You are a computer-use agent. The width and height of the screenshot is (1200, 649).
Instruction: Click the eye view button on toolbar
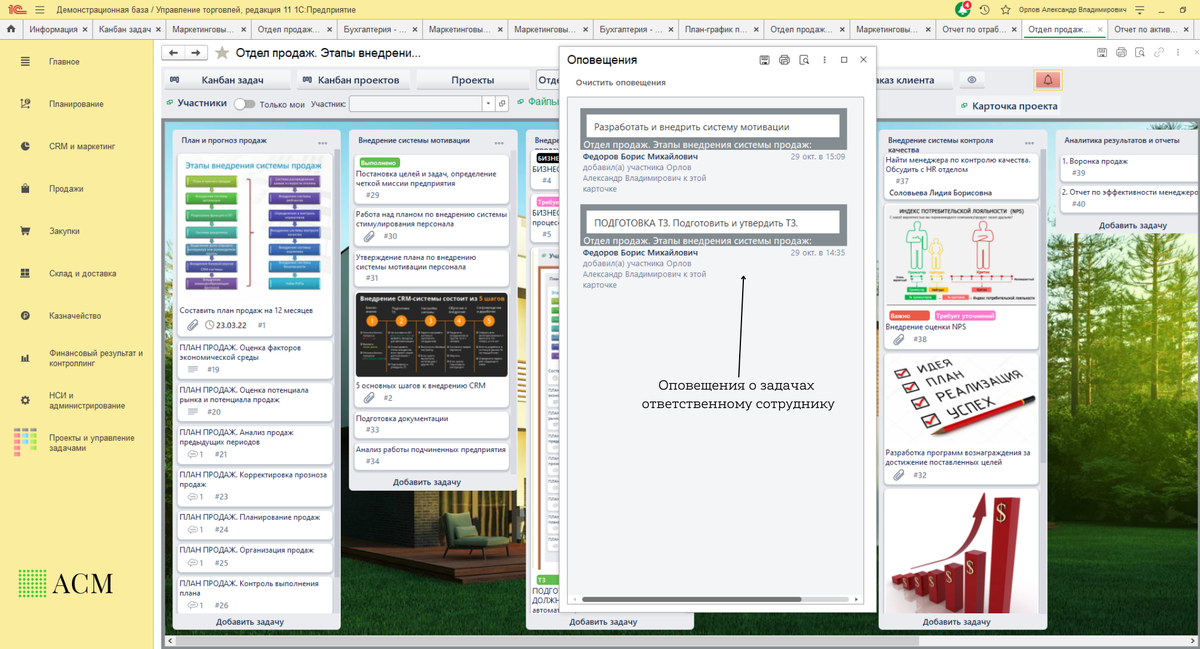(x=971, y=80)
